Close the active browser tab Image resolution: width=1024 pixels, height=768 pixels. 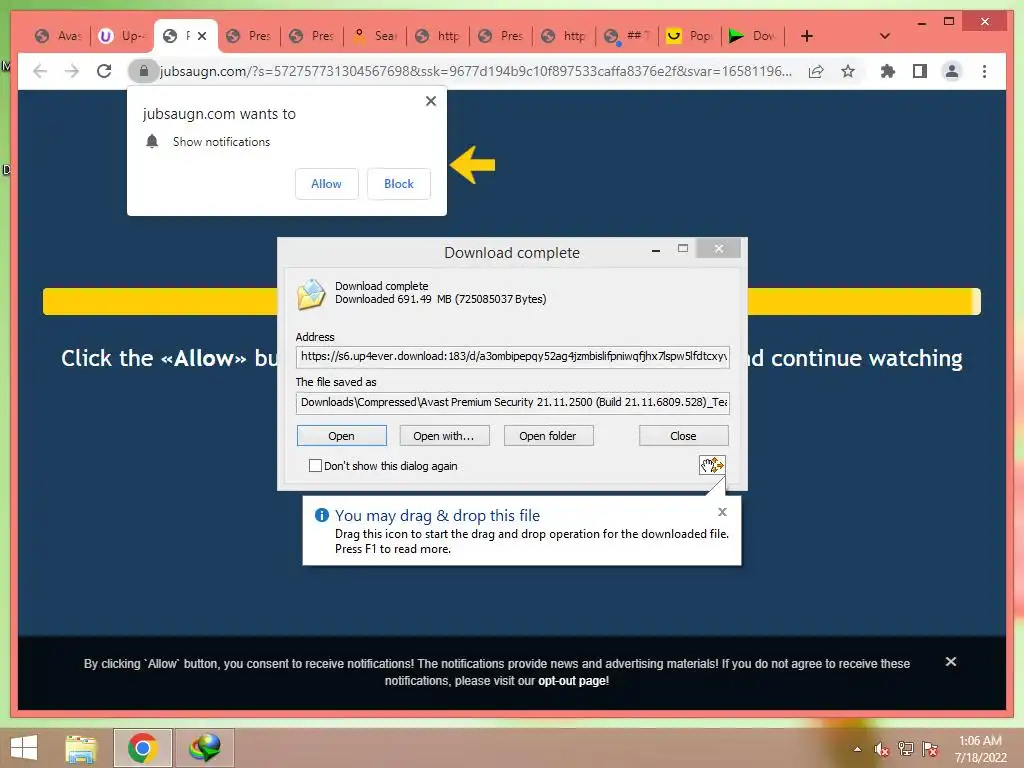202,36
